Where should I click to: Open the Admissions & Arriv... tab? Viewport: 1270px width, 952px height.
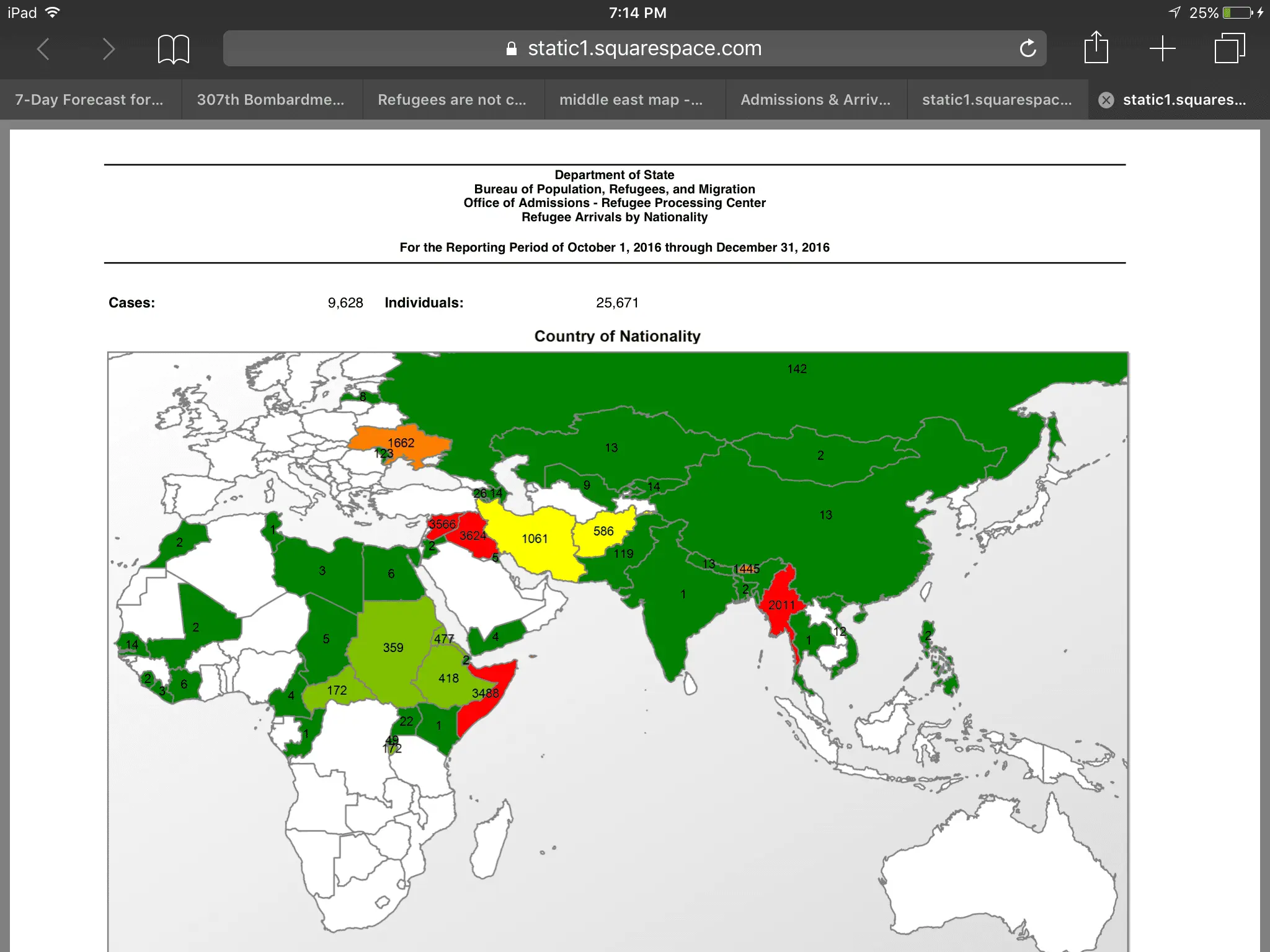[x=815, y=100]
